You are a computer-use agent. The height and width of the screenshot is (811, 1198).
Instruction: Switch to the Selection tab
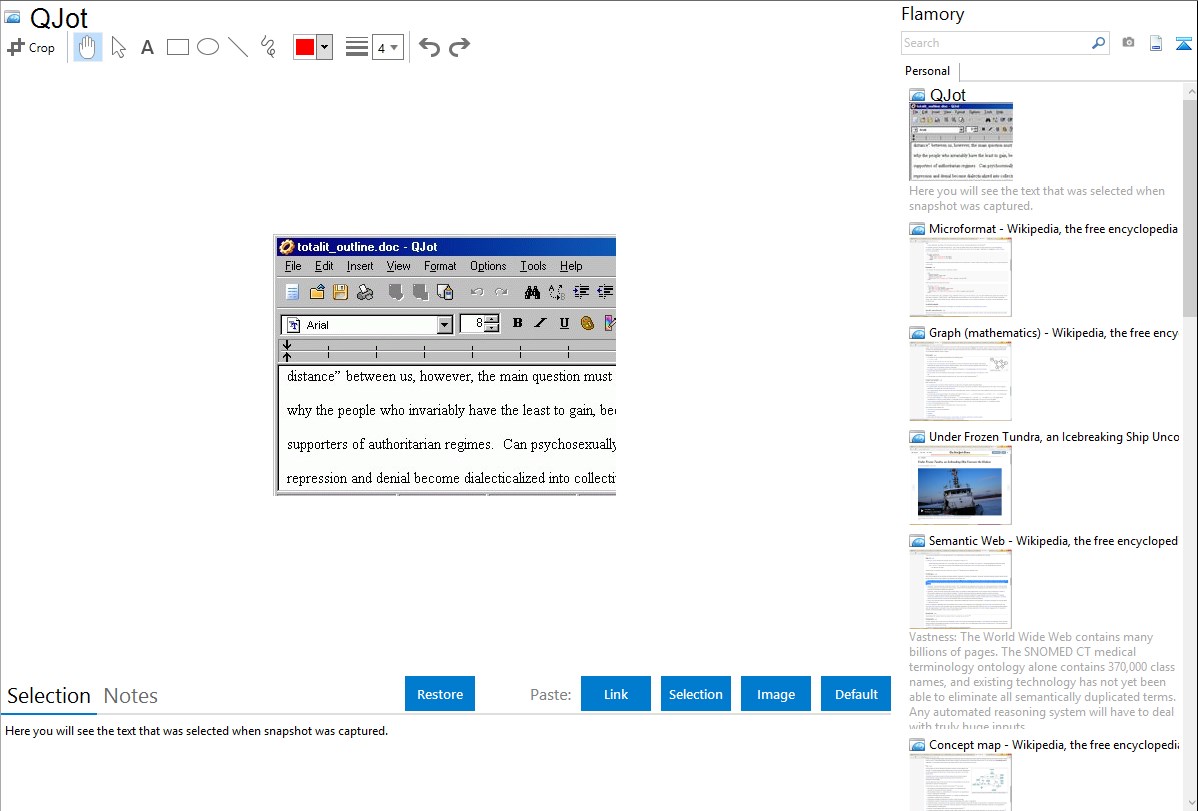pos(49,696)
